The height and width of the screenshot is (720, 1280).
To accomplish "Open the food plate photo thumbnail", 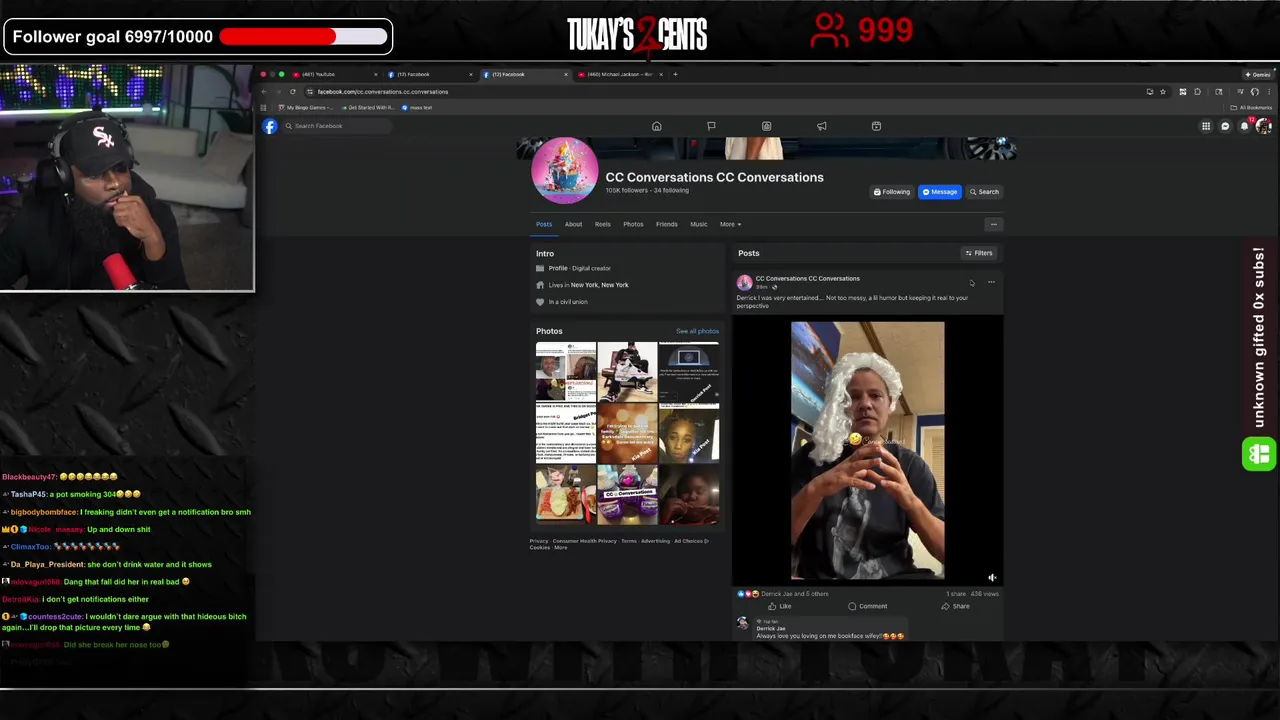I will coord(566,494).
